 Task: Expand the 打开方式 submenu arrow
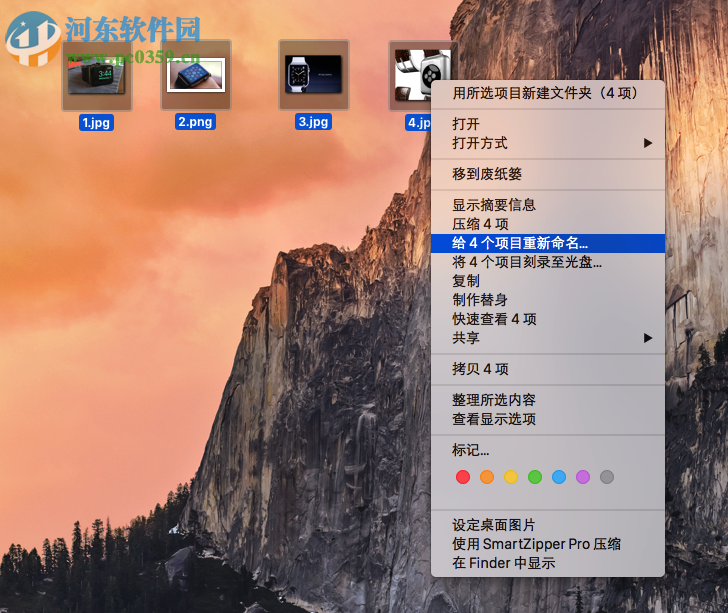(648, 143)
